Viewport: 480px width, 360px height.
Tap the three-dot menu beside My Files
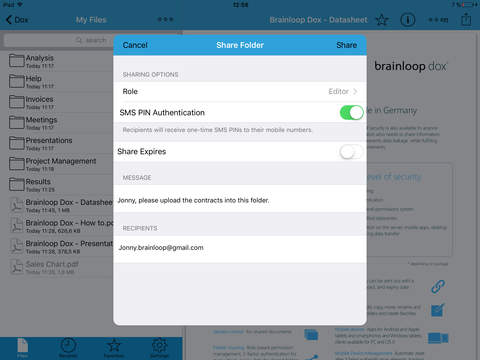tap(165, 20)
